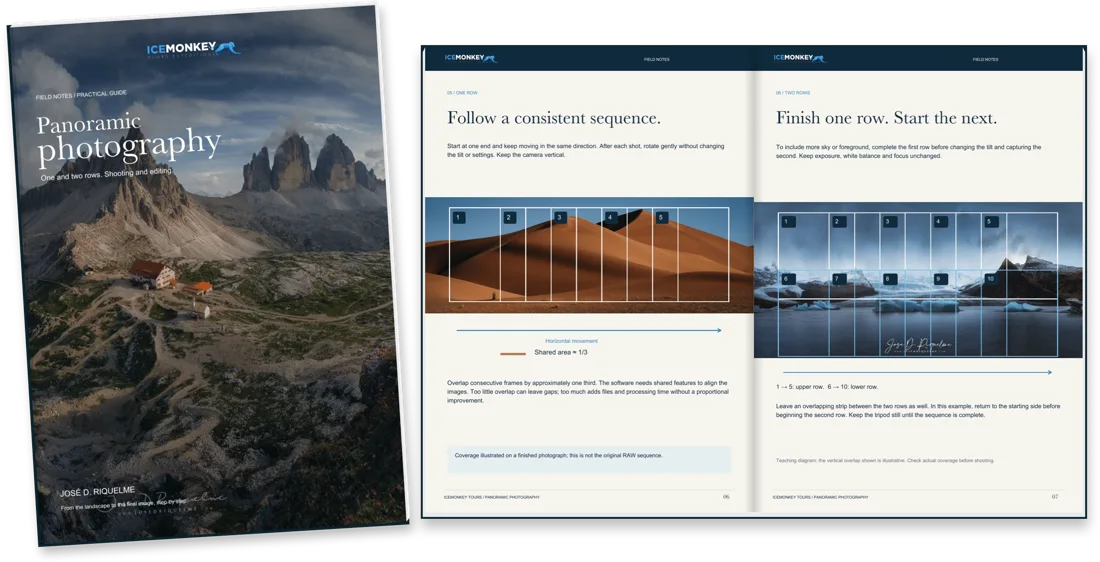Click heading 'Finish one row. Start the next.'
1100x562 pixels.
(886, 118)
